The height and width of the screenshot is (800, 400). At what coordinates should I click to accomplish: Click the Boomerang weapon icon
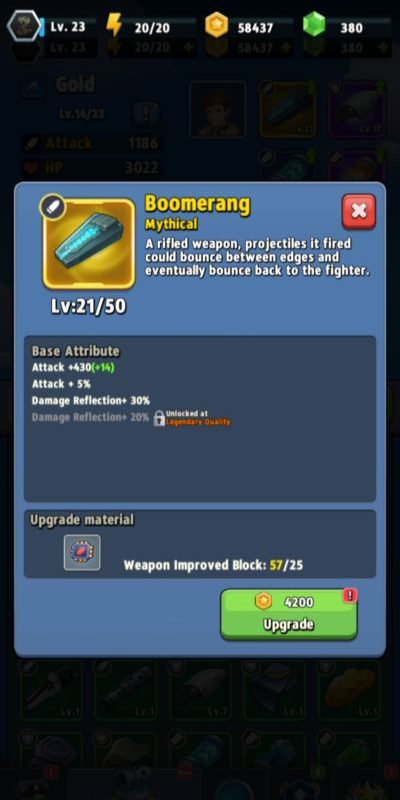(x=89, y=244)
